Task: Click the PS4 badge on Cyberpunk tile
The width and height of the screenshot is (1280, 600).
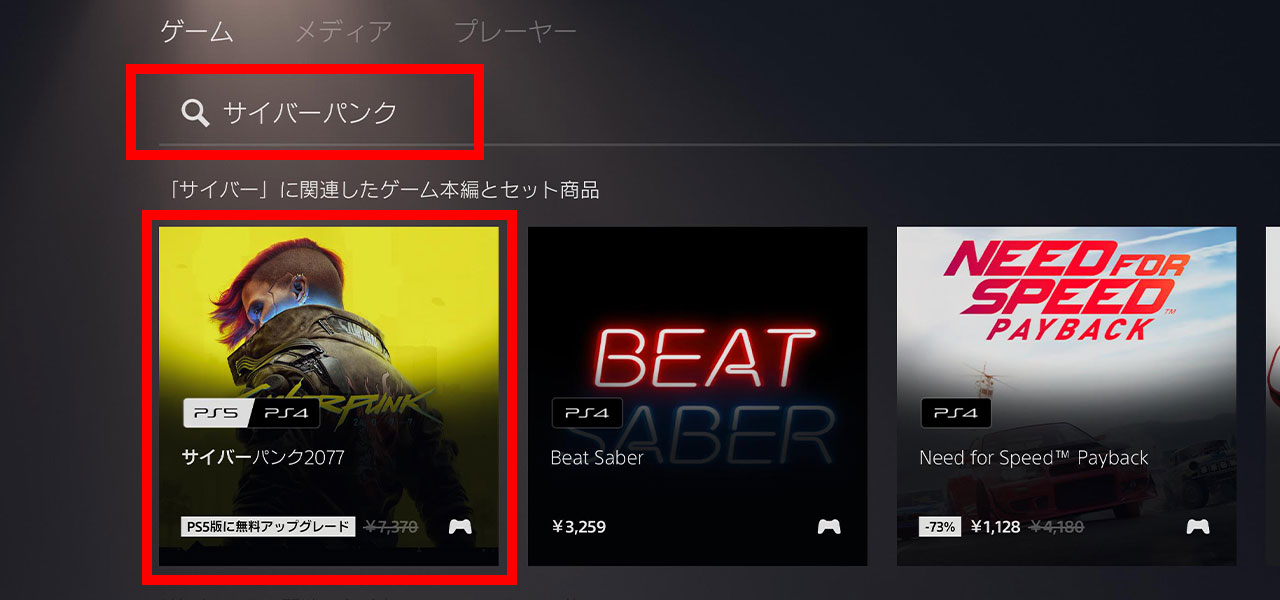Action: [286, 413]
